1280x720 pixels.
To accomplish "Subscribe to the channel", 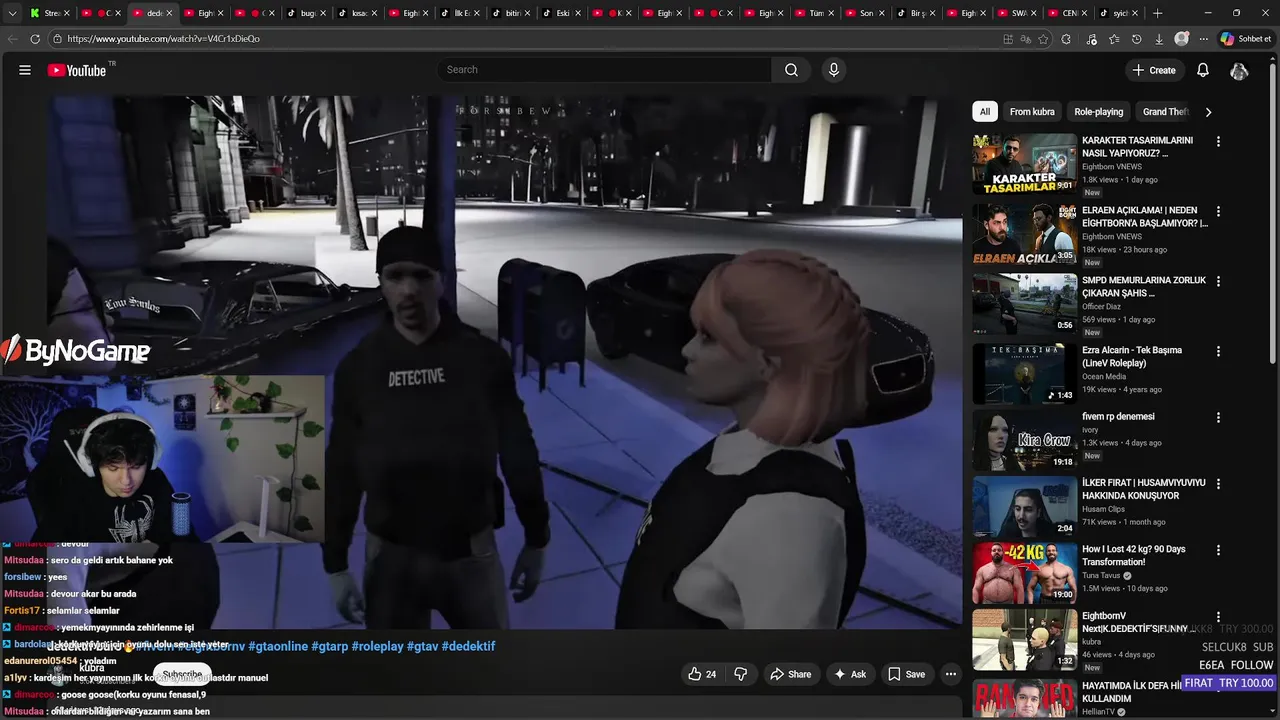I will tap(182, 675).
